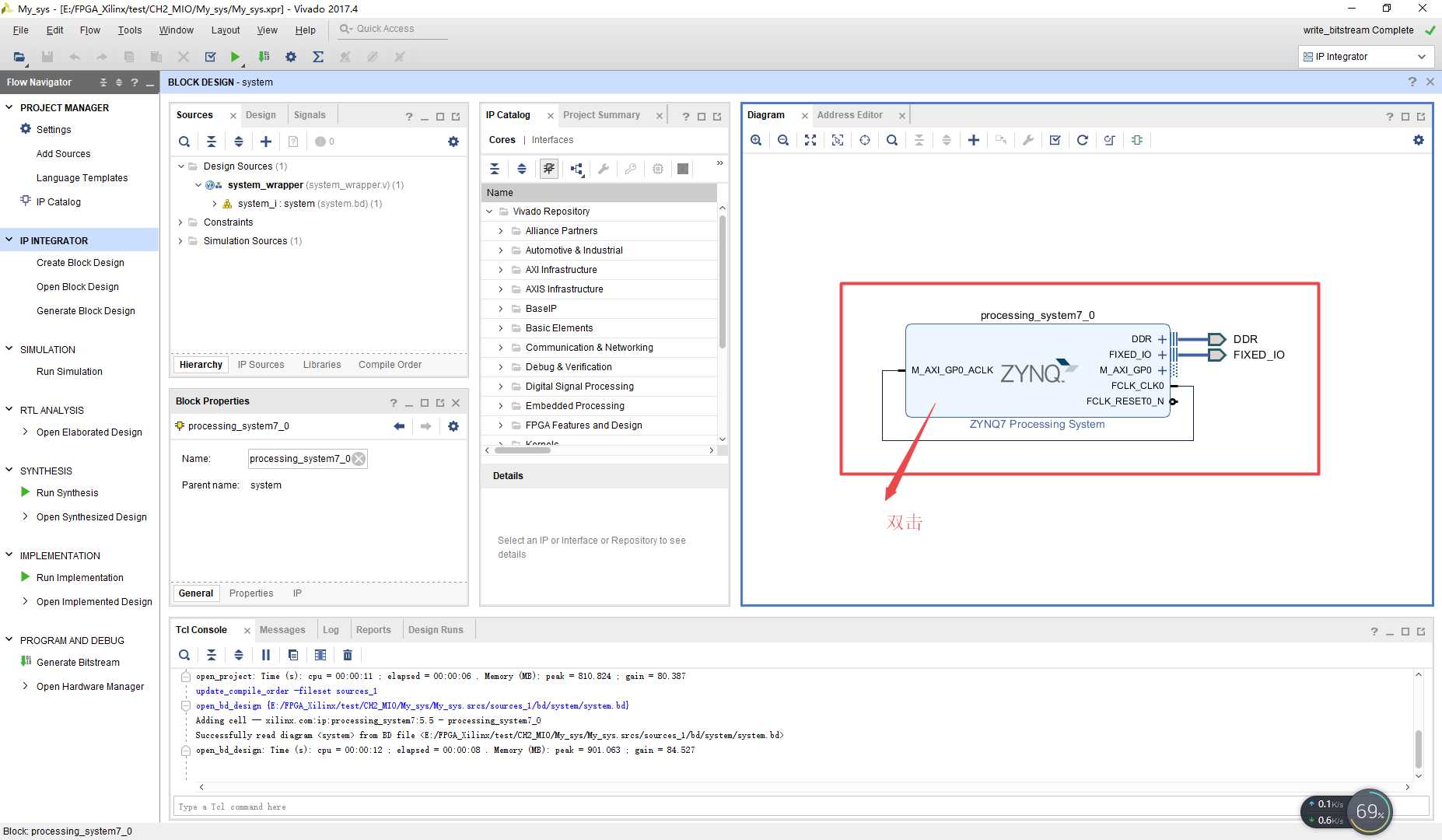1442x840 pixels.
Task: Open the Settings gear in the main toolbar
Action: [x=291, y=57]
